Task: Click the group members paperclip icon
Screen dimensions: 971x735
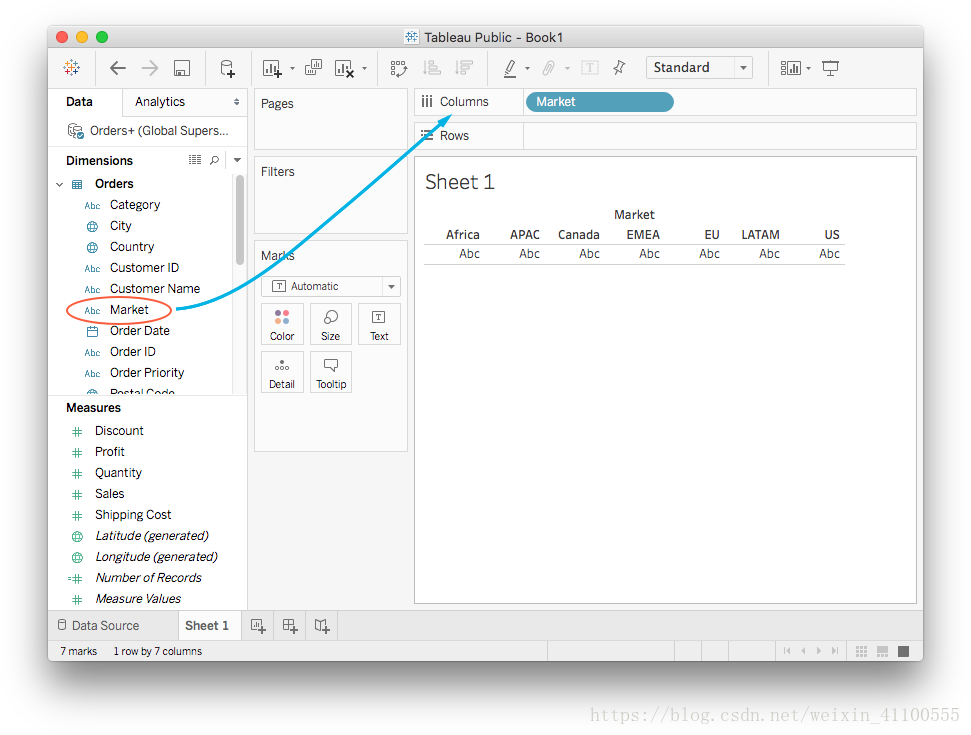Action: pyautogui.click(x=549, y=68)
